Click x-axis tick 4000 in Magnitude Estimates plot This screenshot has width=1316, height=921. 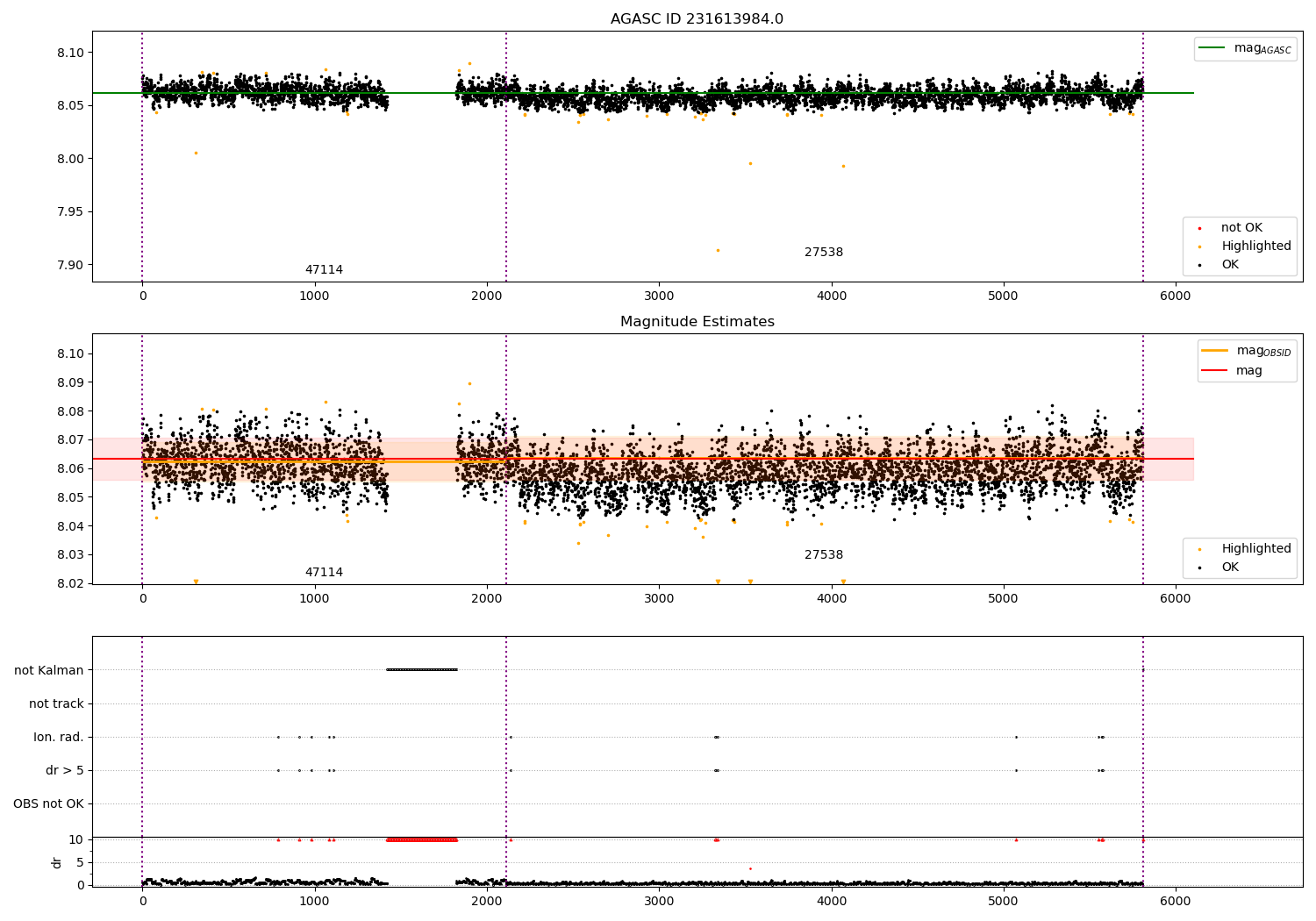[x=831, y=599]
